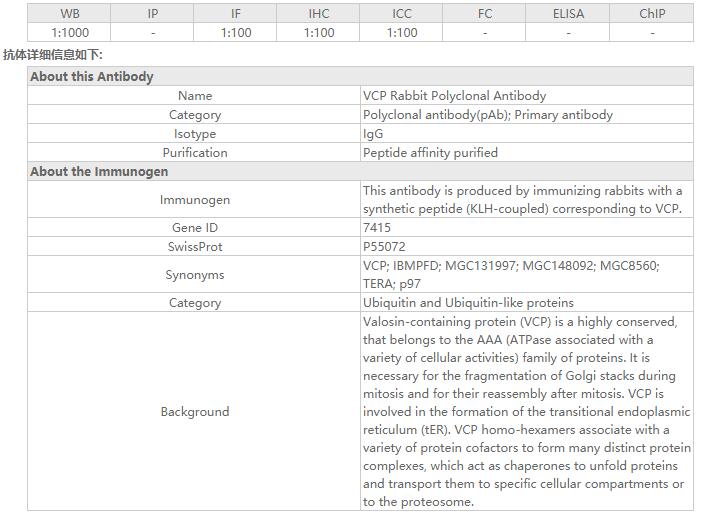Screen dimensions: 703x515
Task: Click 'Peptide affinity purified' purification value
Action: [x=430, y=153]
